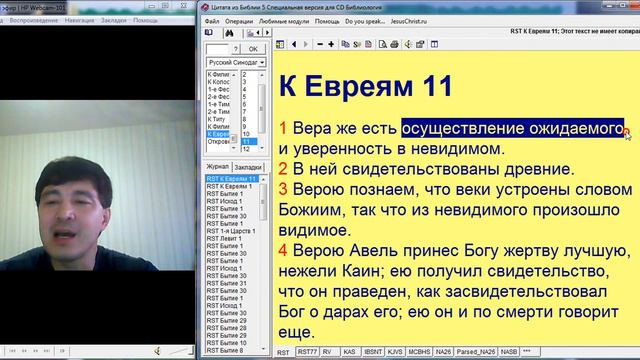
Task: Switch to the Журнал tab
Action: pyautogui.click(x=217, y=167)
